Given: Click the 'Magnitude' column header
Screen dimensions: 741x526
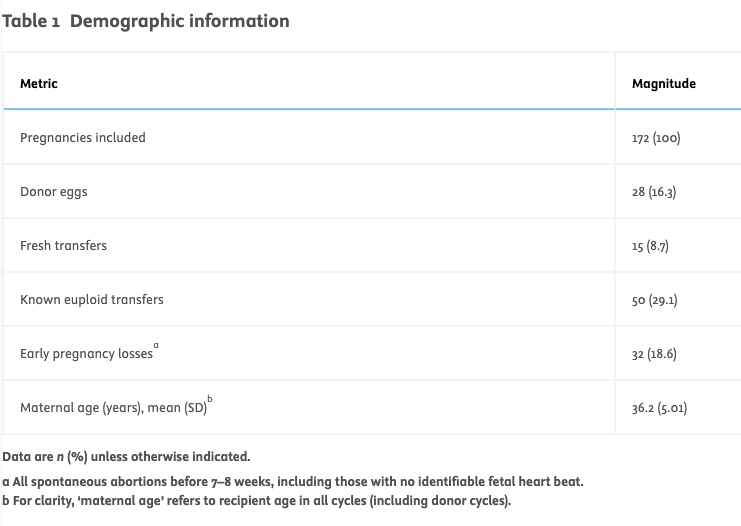Looking at the screenshot, I should pyautogui.click(x=663, y=84).
